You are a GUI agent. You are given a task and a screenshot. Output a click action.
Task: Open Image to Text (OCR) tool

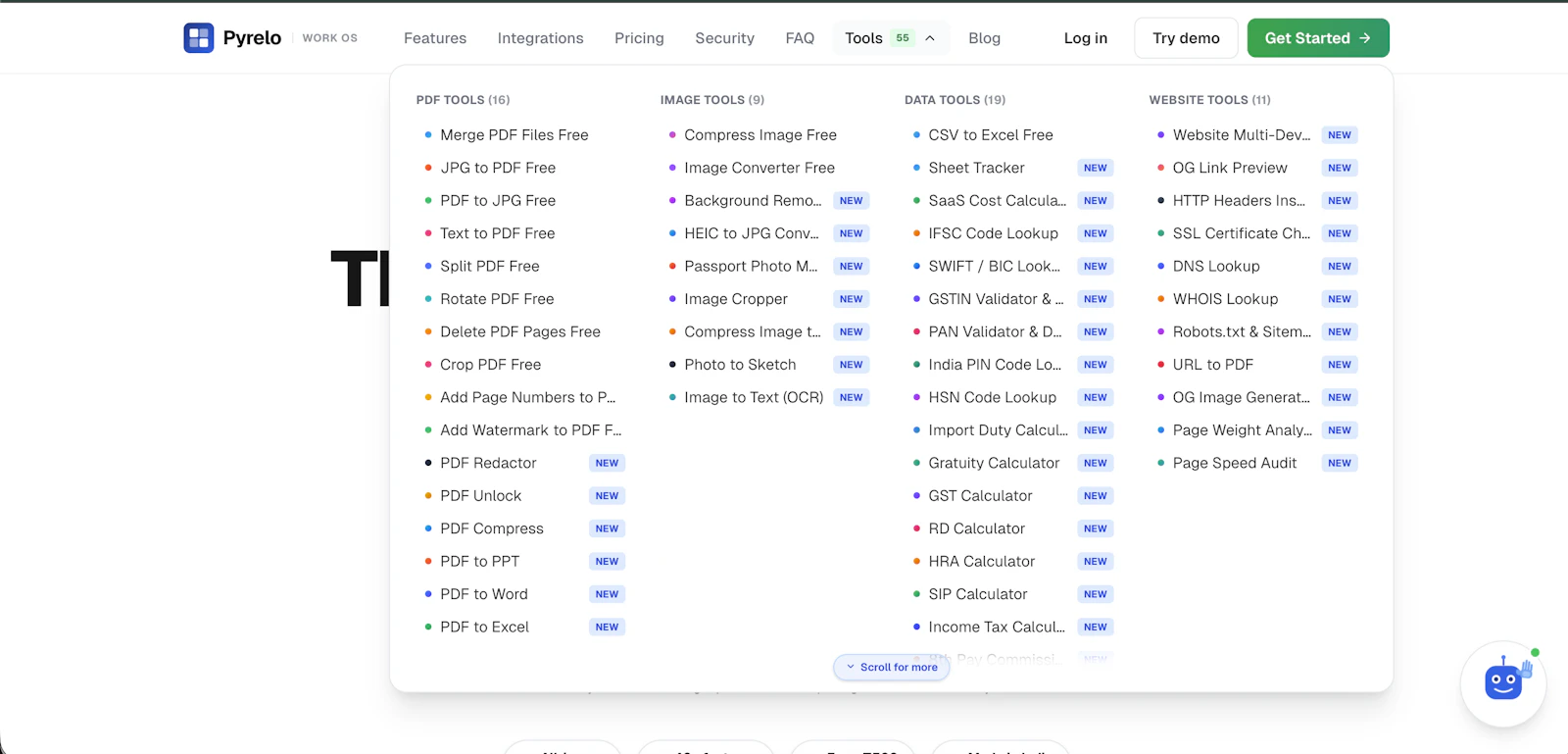[754, 398]
